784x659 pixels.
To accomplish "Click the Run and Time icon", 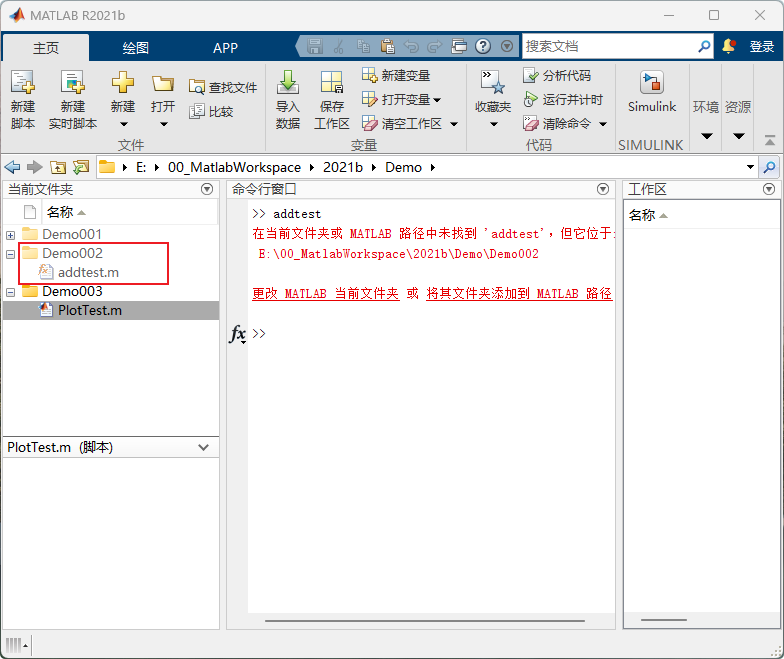I will click(531, 100).
